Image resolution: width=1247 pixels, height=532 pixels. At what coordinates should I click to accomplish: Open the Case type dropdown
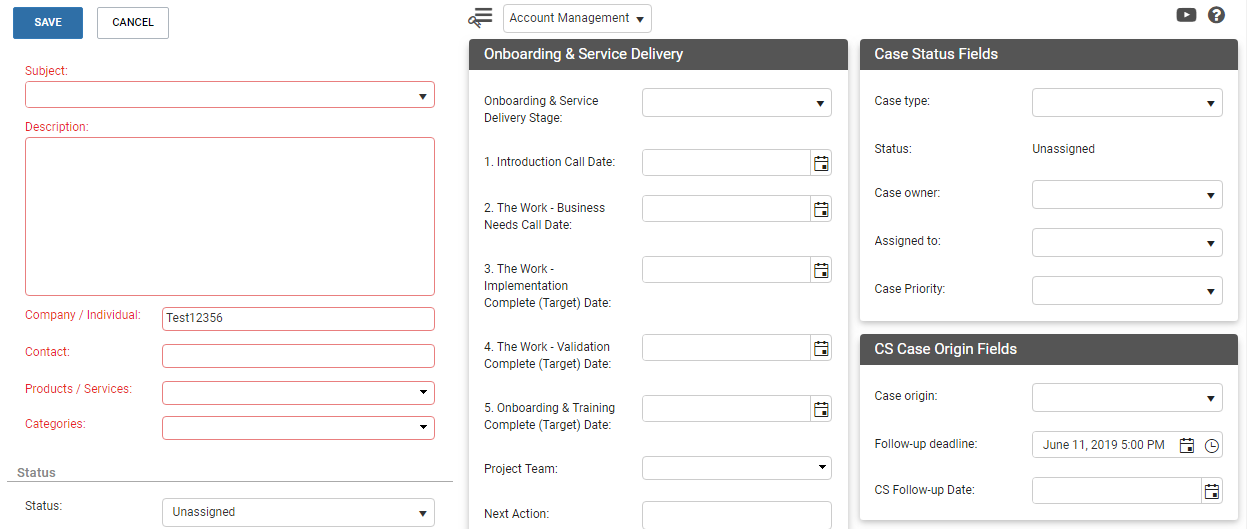[1127, 102]
